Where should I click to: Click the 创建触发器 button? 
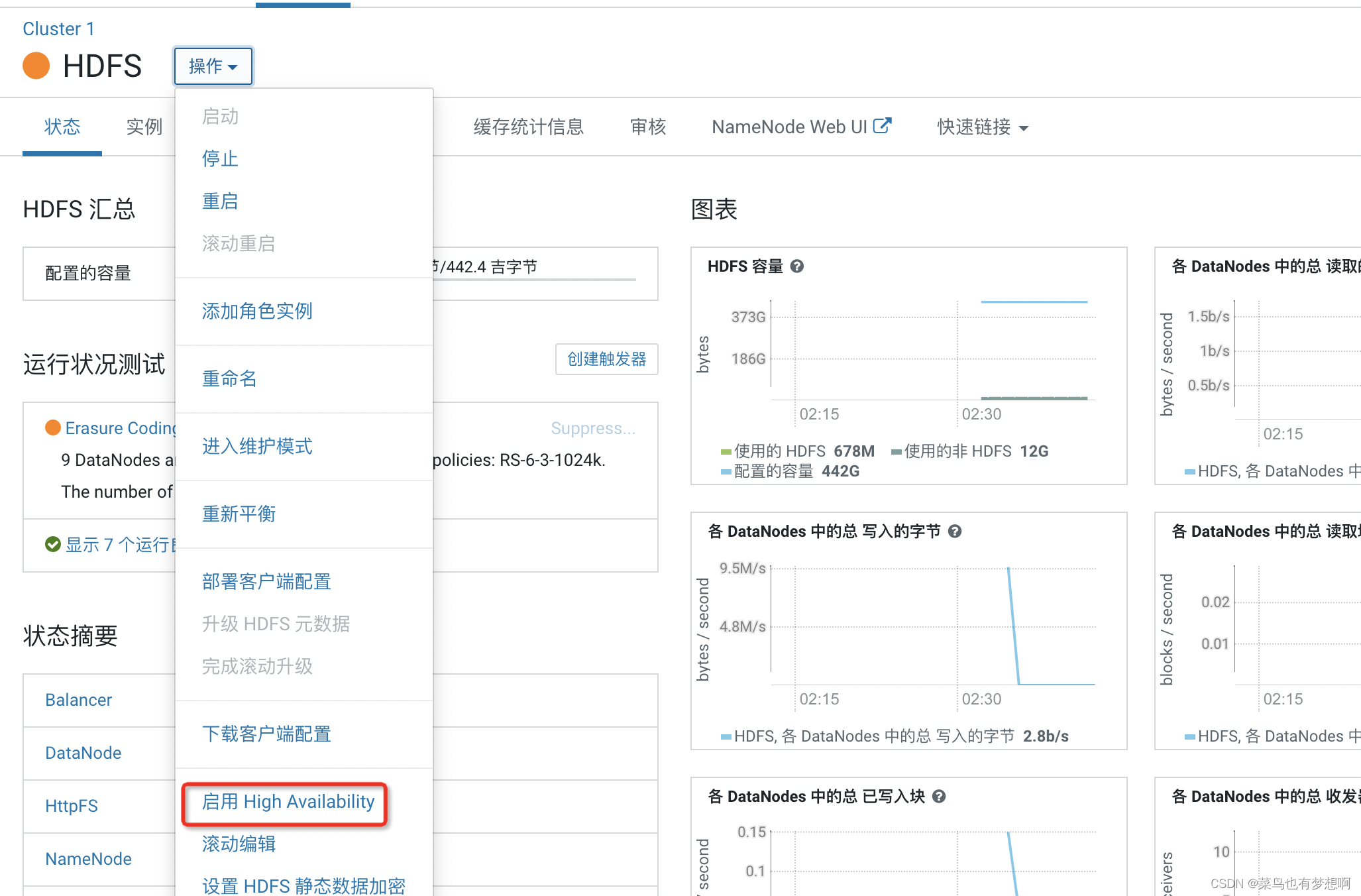(607, 359)
